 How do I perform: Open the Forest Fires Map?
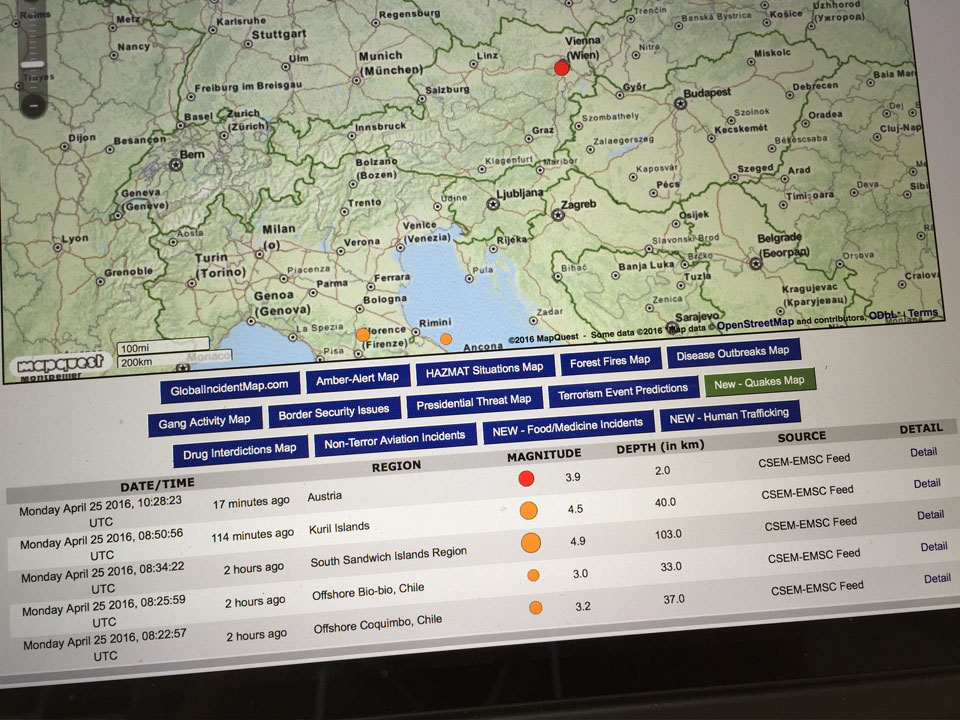click(610, 361)
